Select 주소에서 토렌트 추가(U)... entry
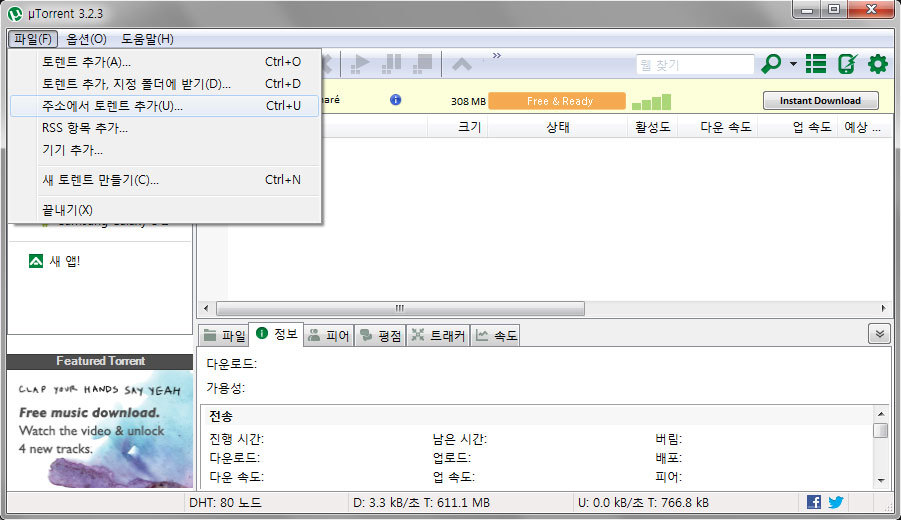This screenshot has height=520, width=901. 165,106
